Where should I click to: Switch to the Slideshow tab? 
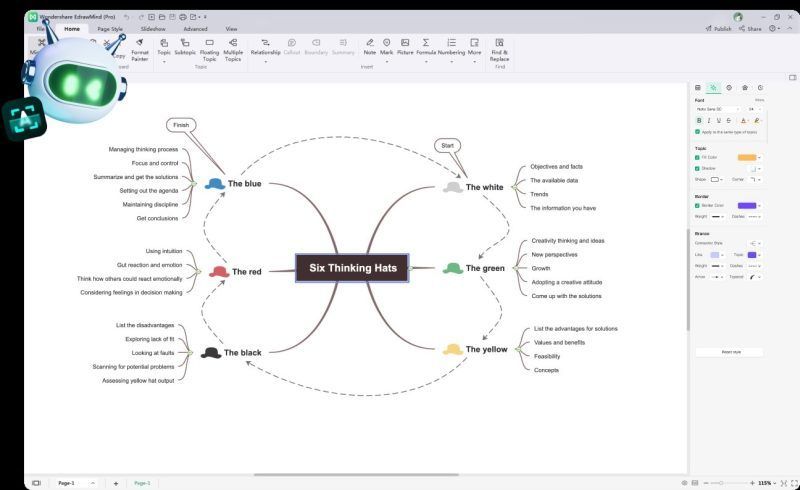pyautogui.click(x=153, y=29)
